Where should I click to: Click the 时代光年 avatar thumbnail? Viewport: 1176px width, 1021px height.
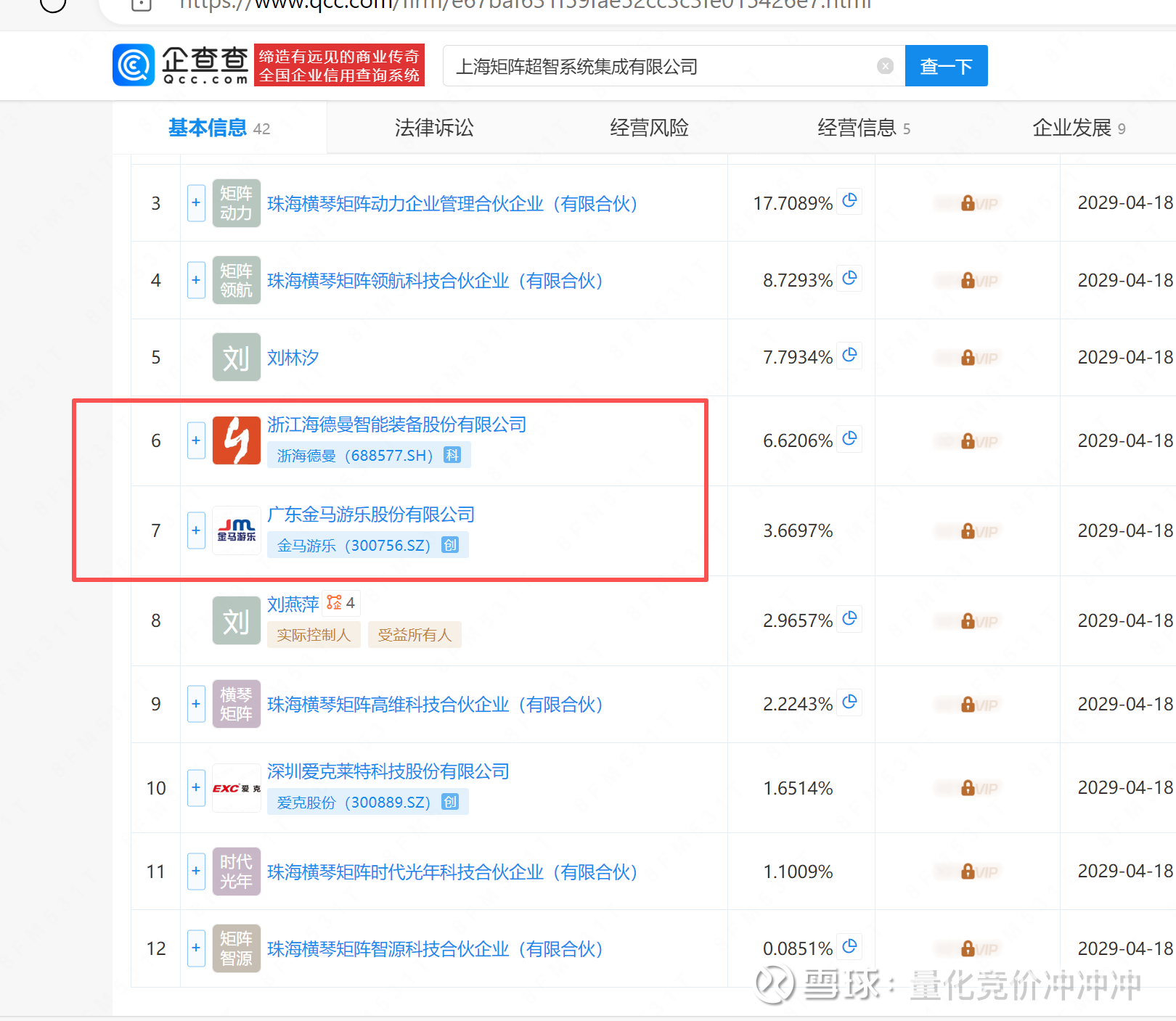237,871
